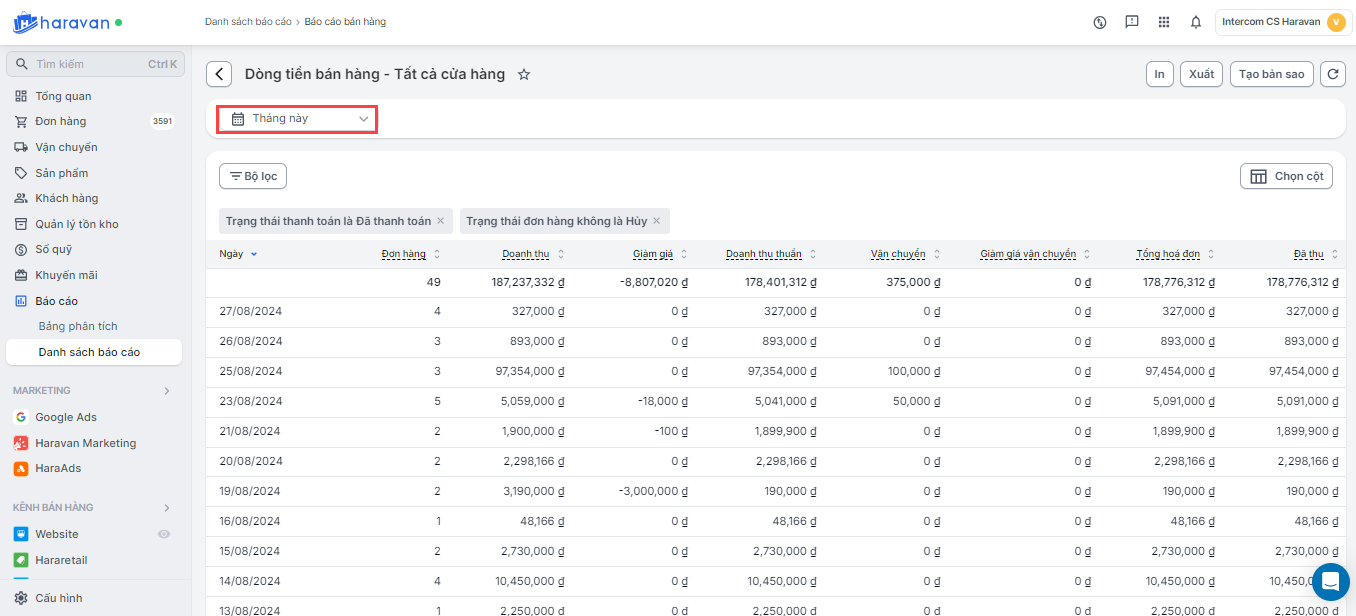Click the refresh report icon
Screen dimensions: 1356x616
(x=1332, y=74)
